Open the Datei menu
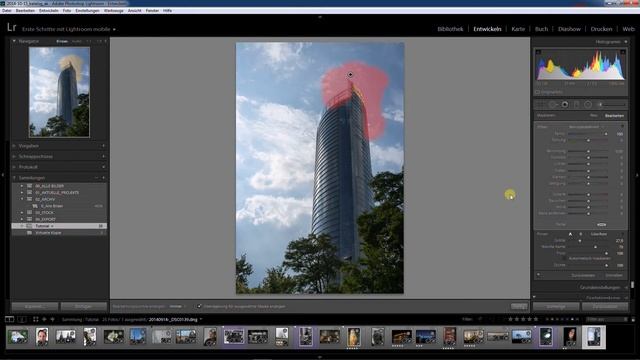This screenshot has width=640, height=360. (x=7, y=11)
